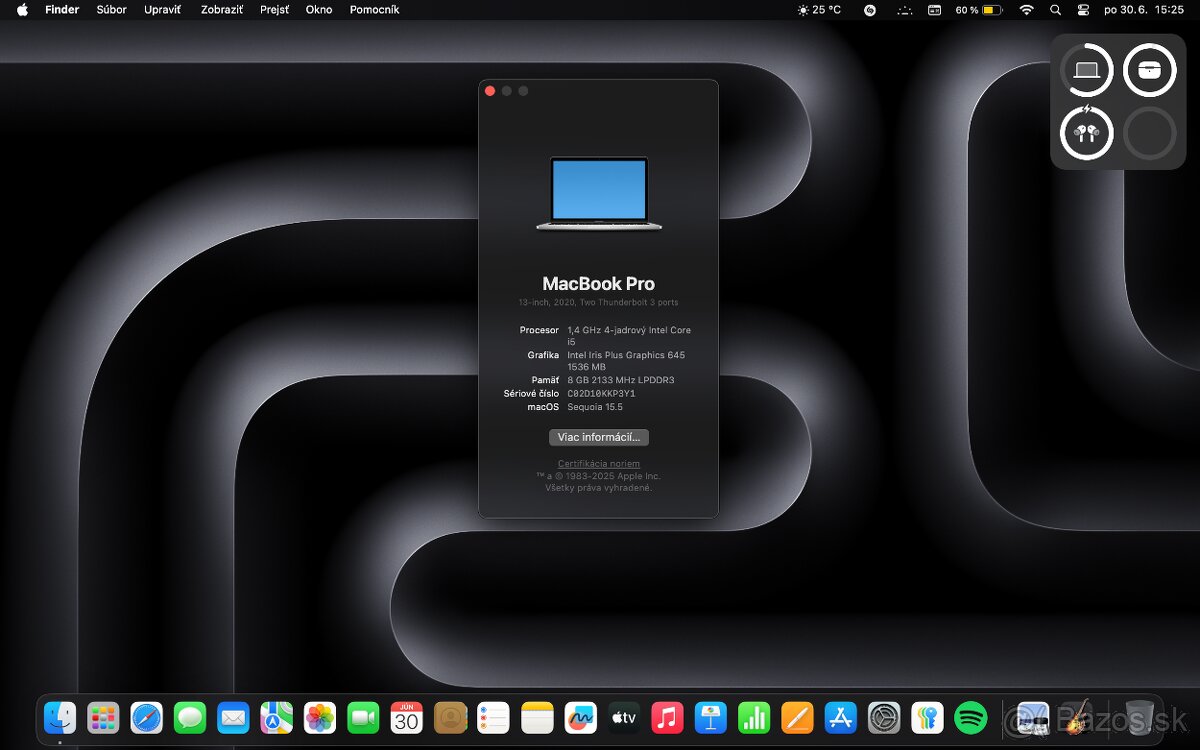1200x750 pixels.
Task: Click the Sequoia 15.5 macOS version
Action: 595,407
